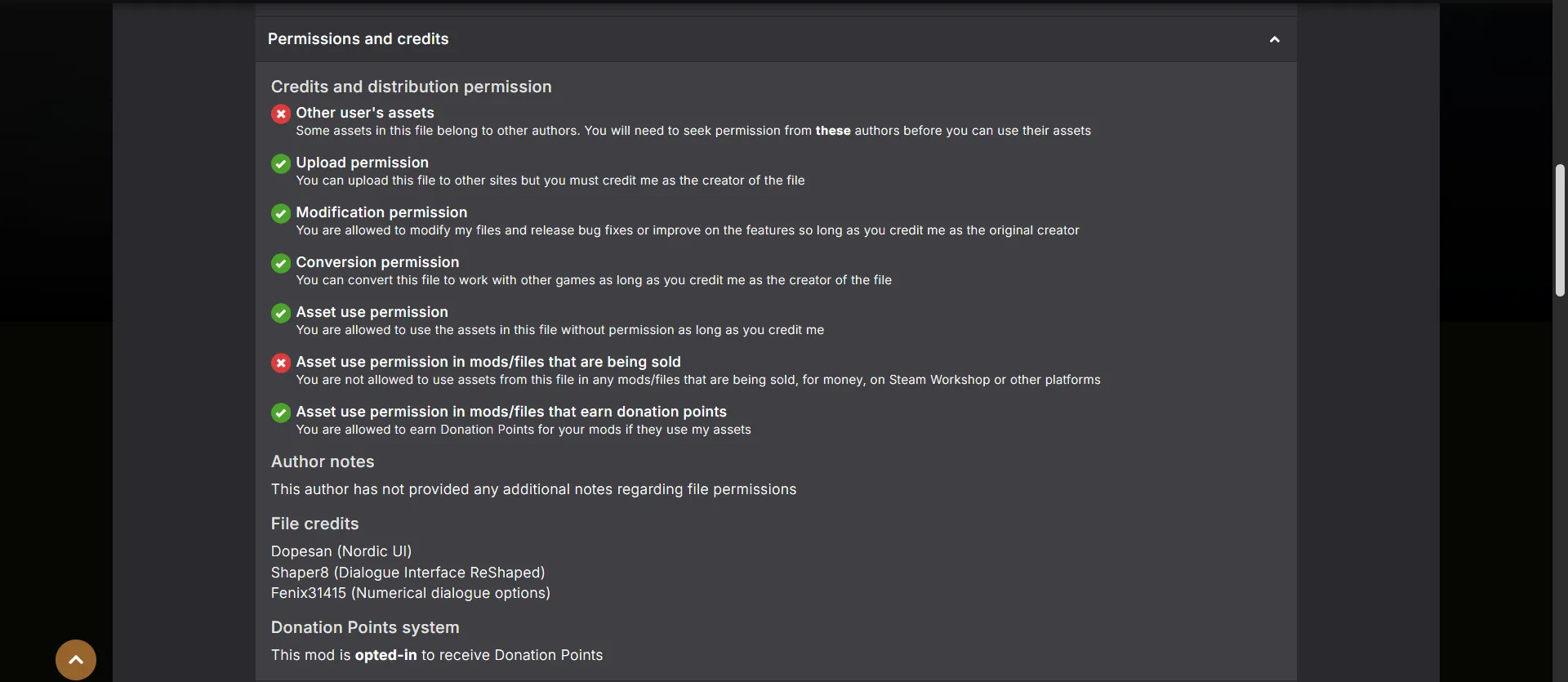1568x682 pixels.
Task: Click red X beside mods being sold permission
Action: (x=281, y=363)
